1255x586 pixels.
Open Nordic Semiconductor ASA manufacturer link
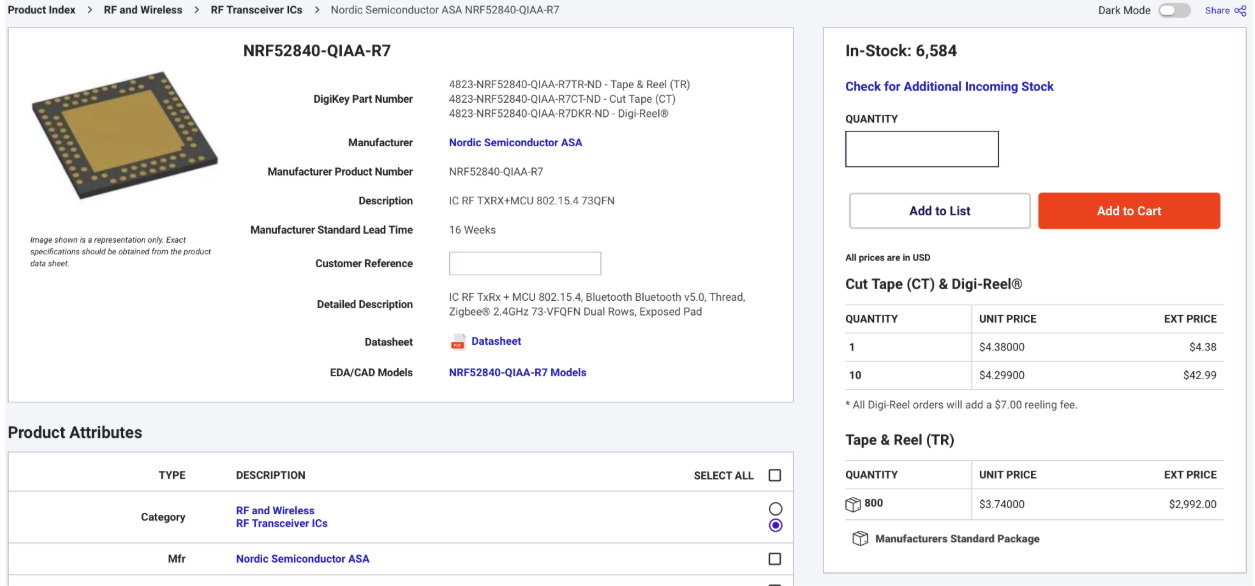[515, 143]
